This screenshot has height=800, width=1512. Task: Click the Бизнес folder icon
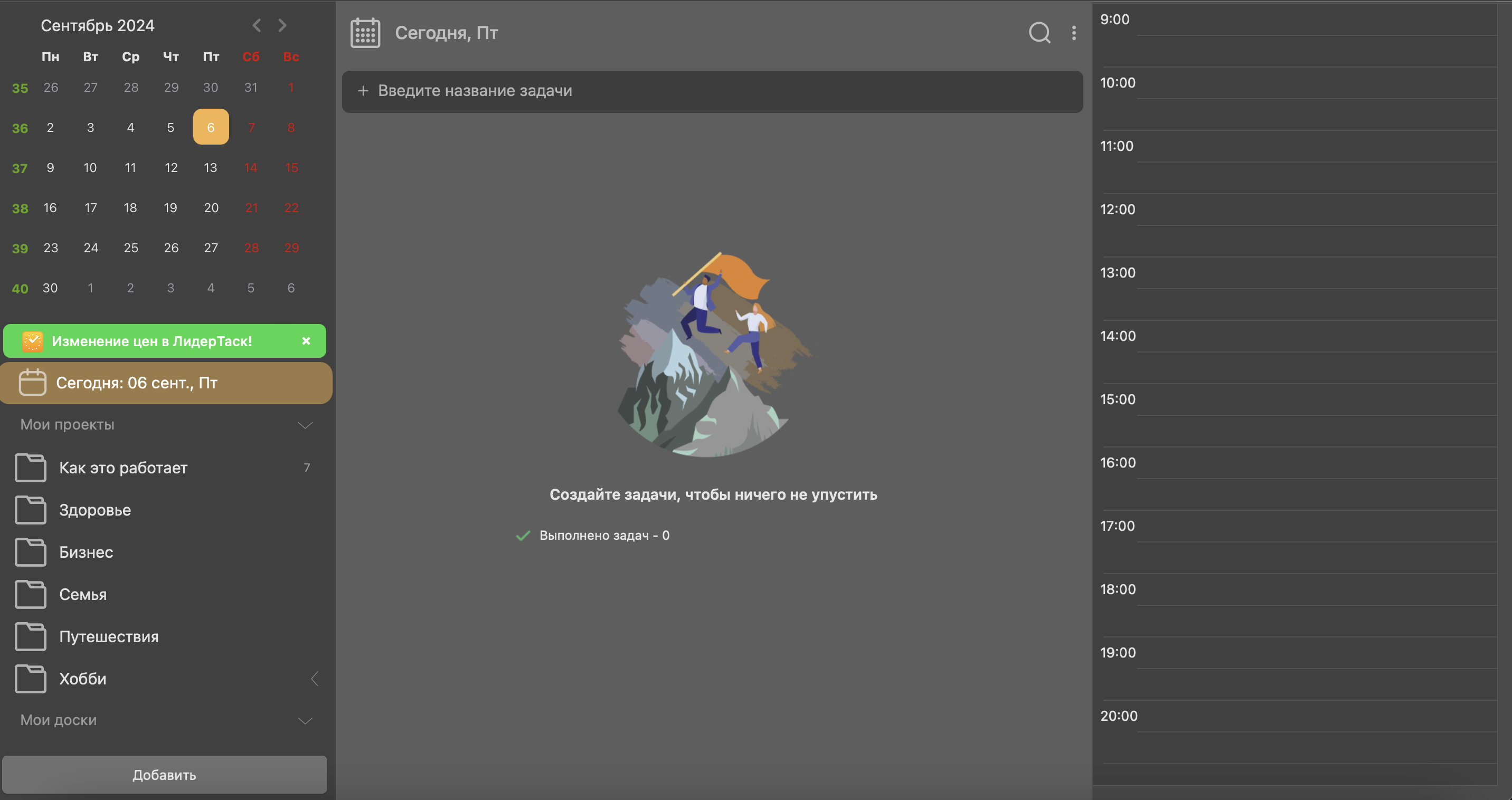click(x=31, y=552)
